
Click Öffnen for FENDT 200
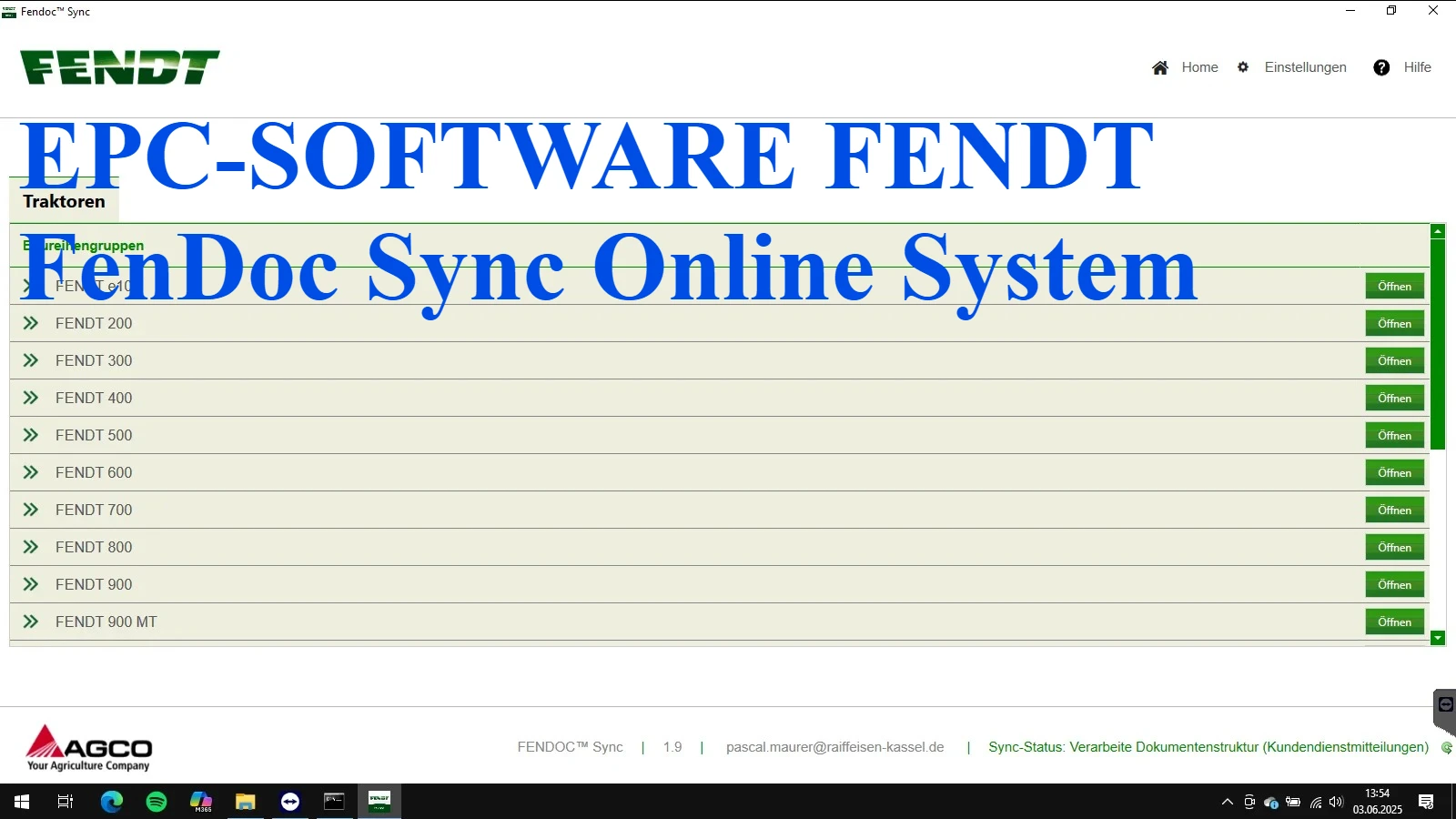pos(1394,323)
